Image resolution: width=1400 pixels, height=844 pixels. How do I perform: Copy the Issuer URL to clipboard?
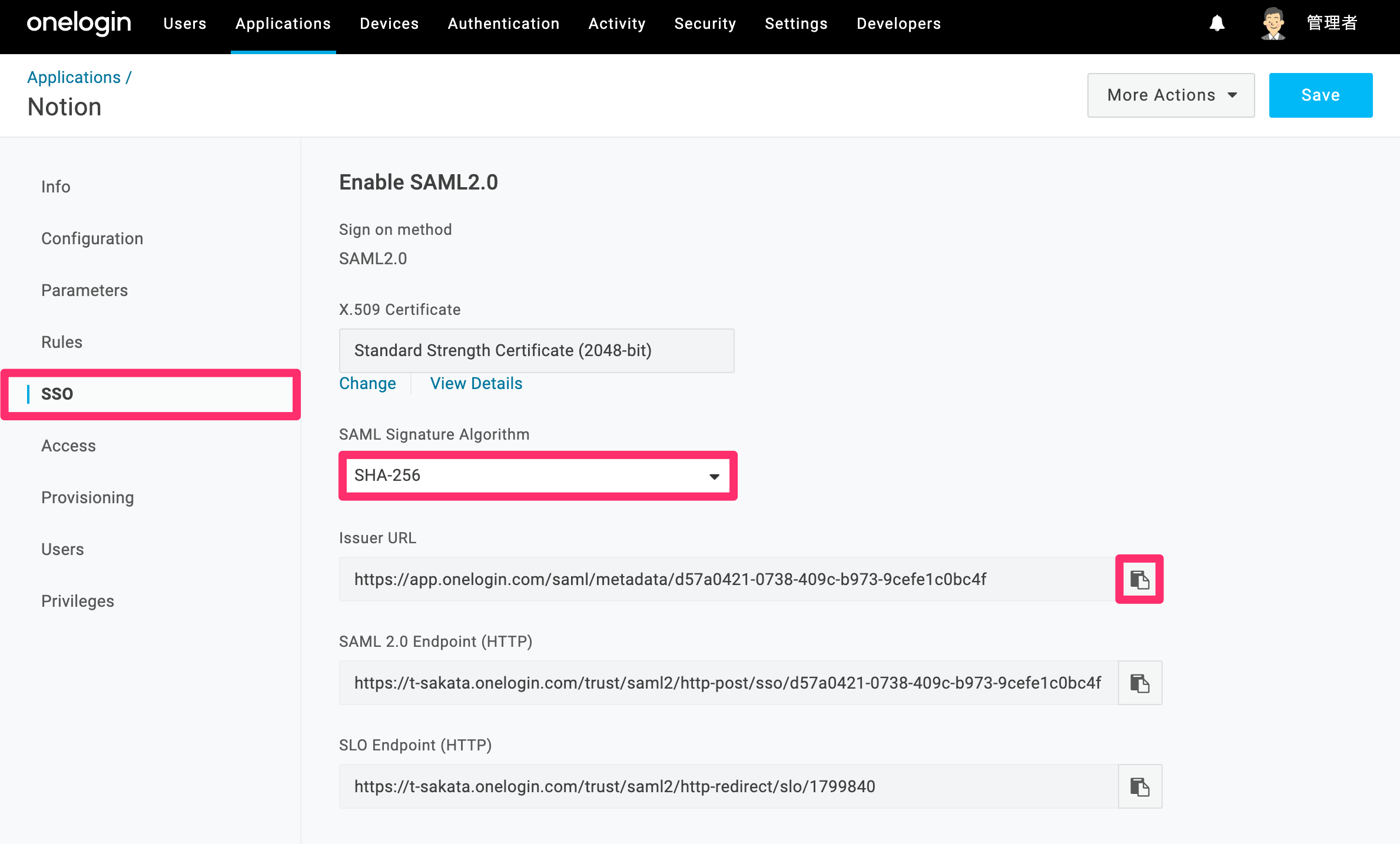point(1140,580)
